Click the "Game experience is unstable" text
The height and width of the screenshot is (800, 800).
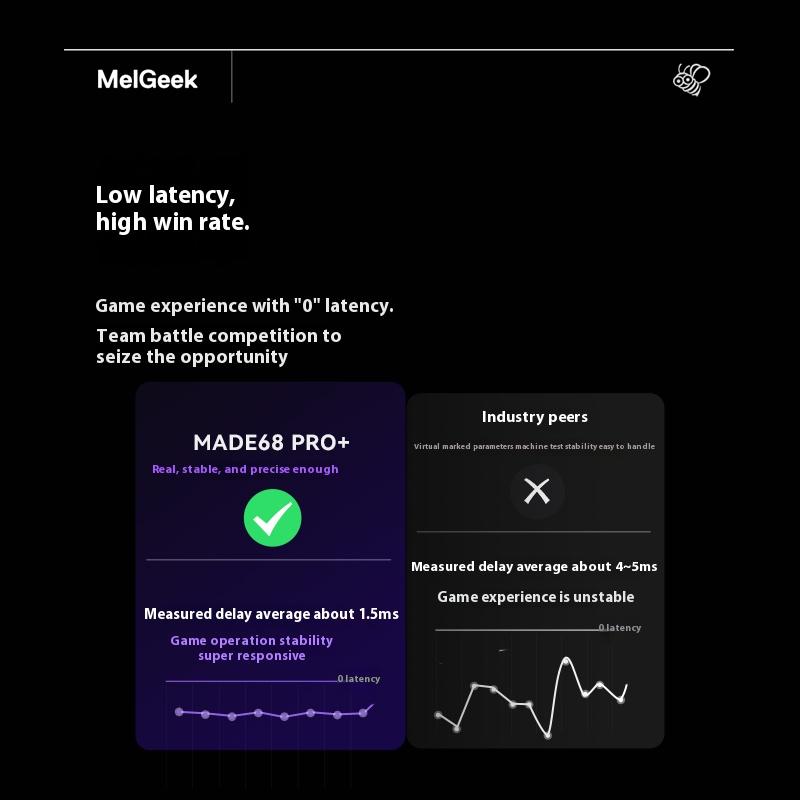[535, 597]
